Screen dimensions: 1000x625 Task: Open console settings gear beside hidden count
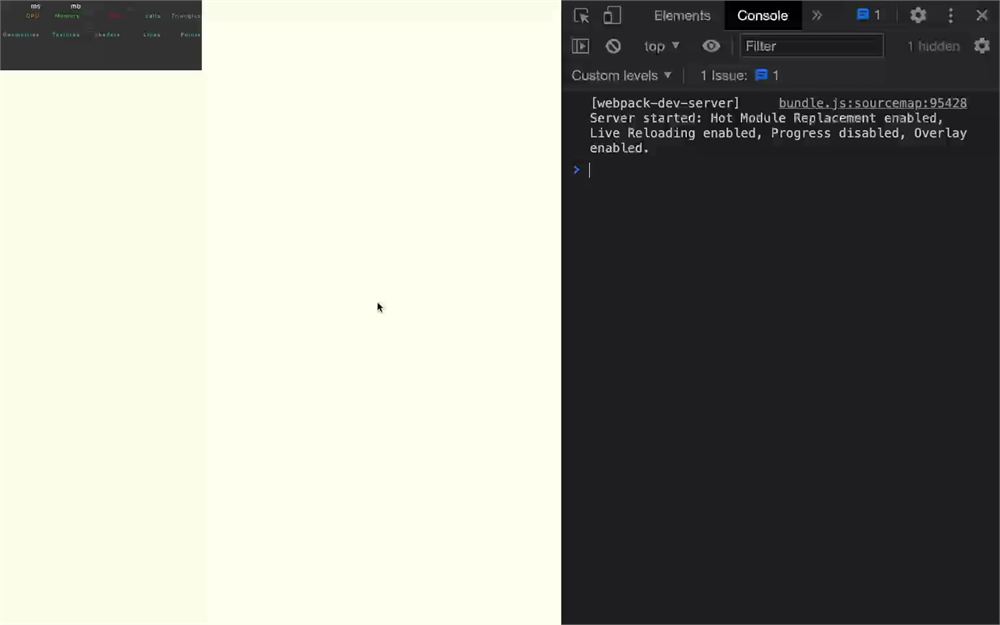(982, 46)
